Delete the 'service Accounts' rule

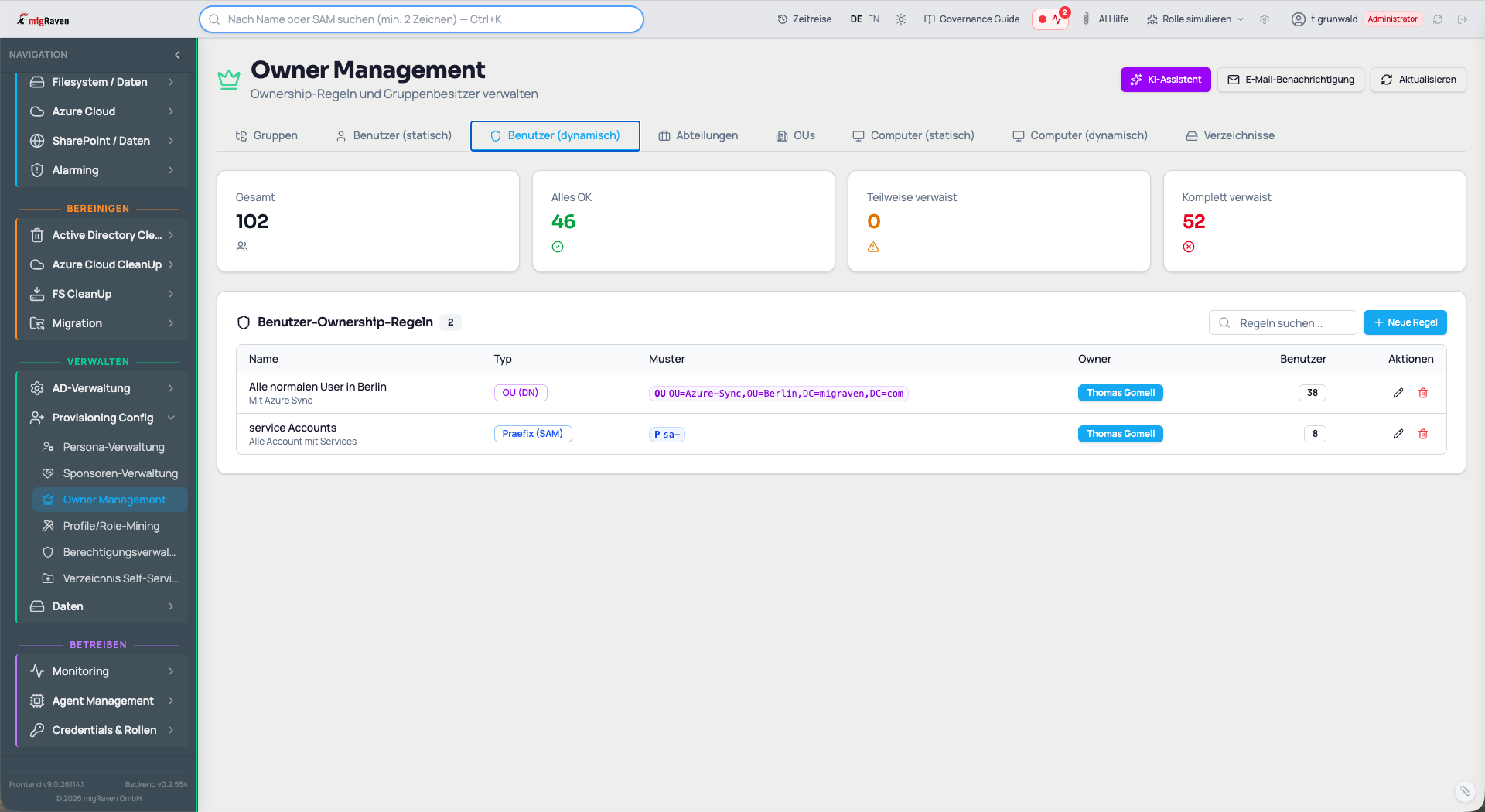click(x=1422, y=434)
